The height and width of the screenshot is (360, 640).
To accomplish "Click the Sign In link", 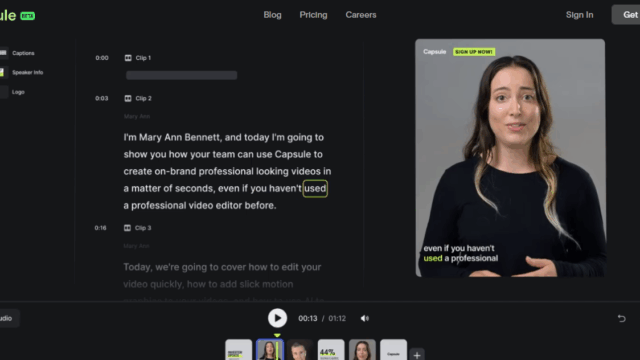I will pyautogui.click(x=579, y=15).
